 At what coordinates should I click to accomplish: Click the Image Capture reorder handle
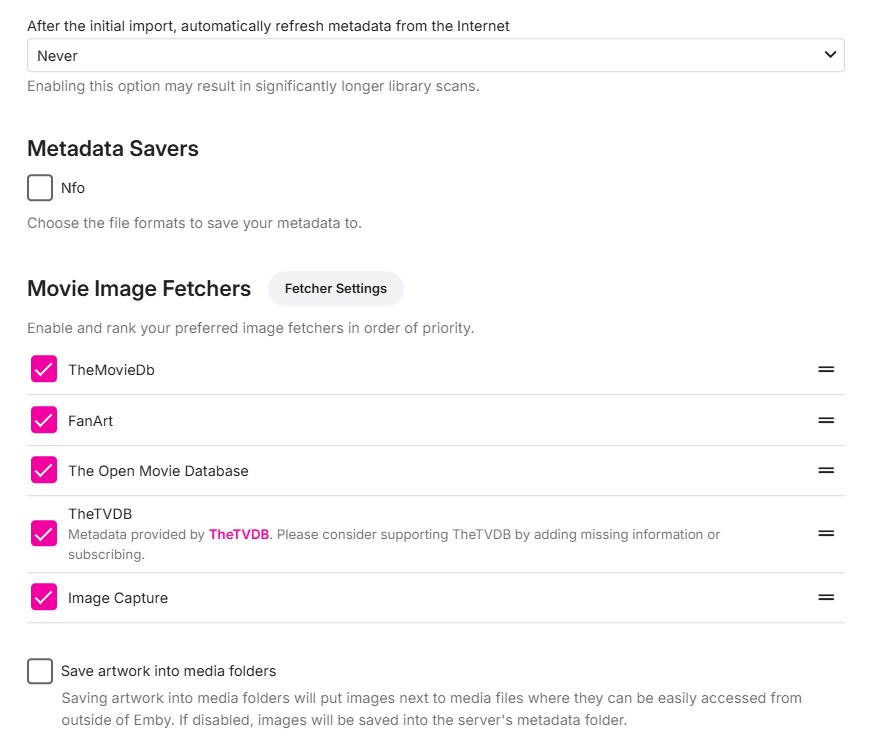[826, 598]
